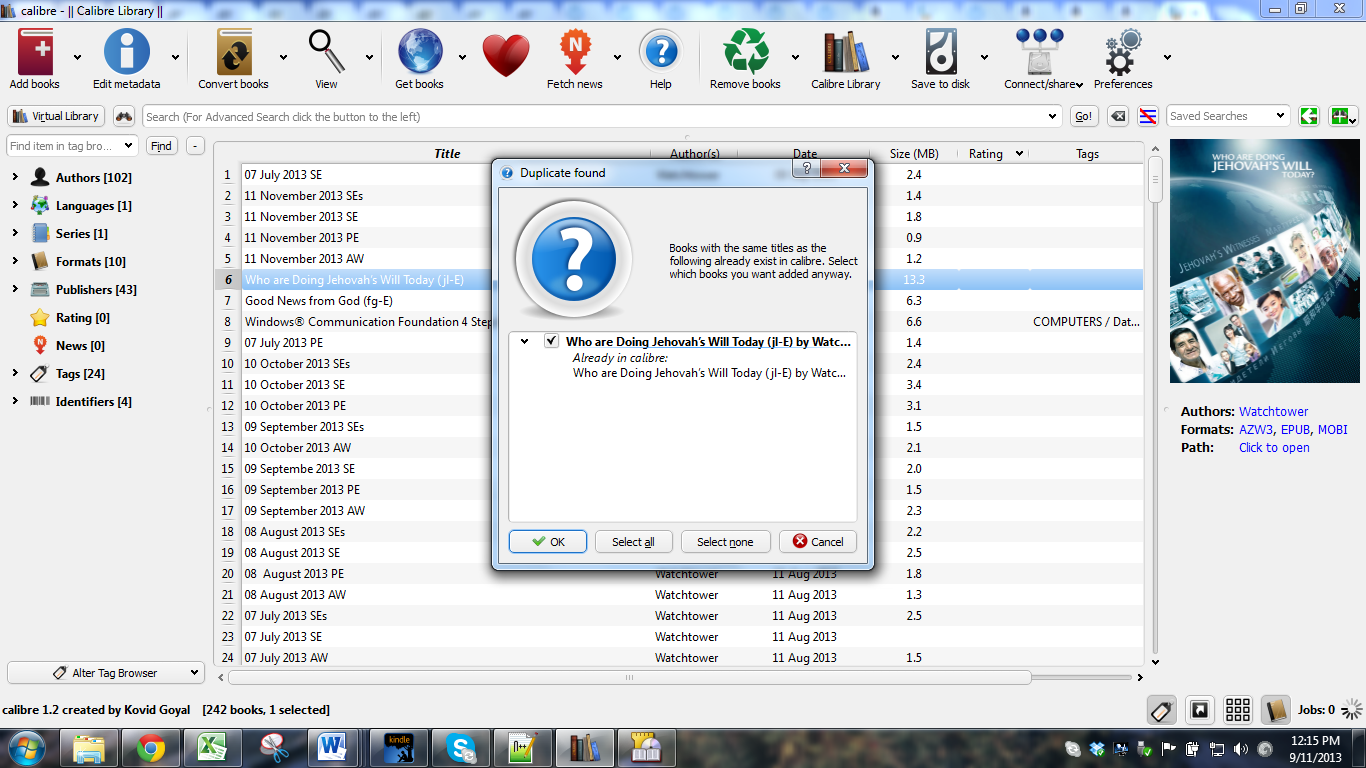Expand the Formats [10] category
This screenshot has width=1366, height=768.
(15, 262)
